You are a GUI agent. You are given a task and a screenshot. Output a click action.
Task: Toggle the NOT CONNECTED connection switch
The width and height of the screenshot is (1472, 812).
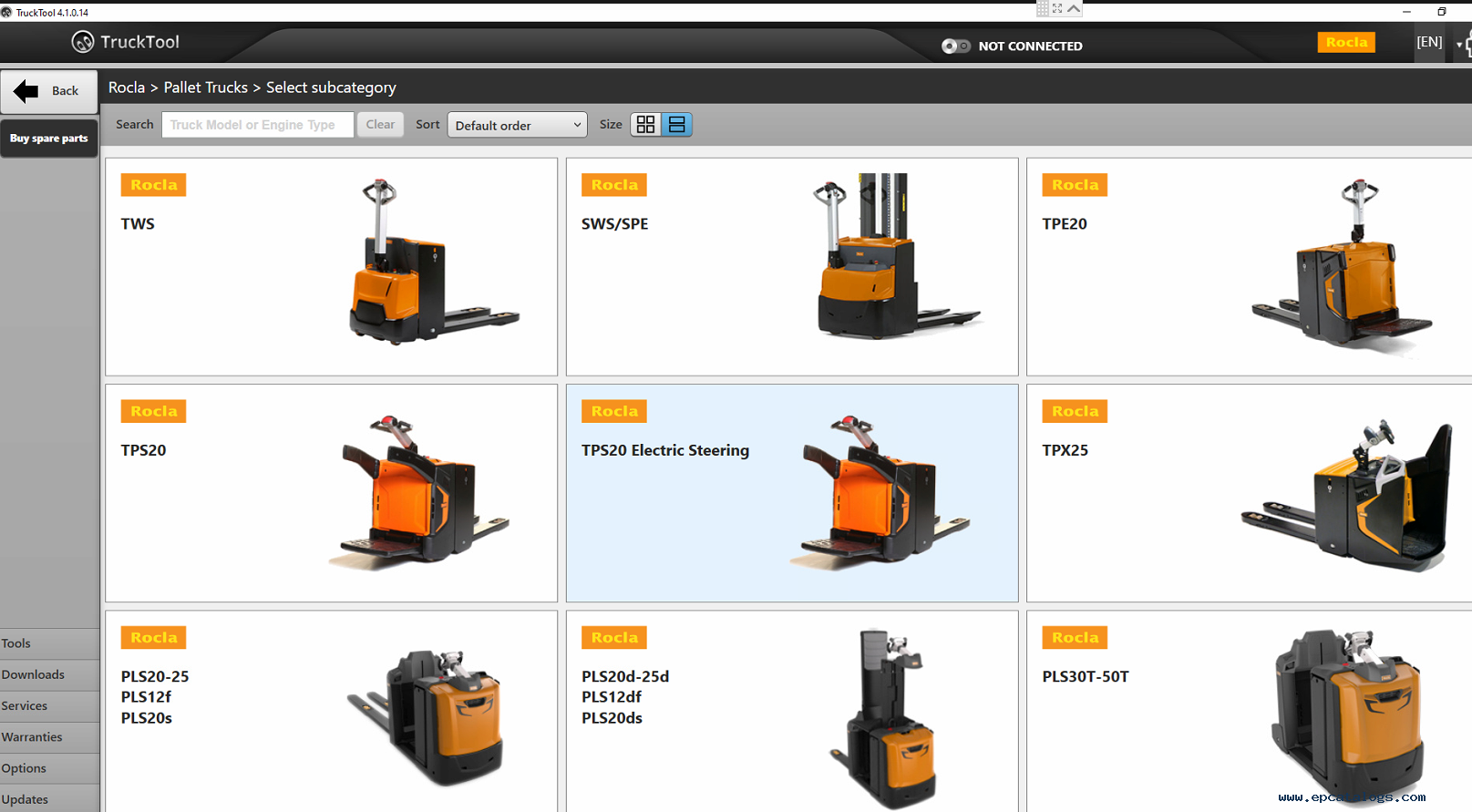tap(955, 46)
